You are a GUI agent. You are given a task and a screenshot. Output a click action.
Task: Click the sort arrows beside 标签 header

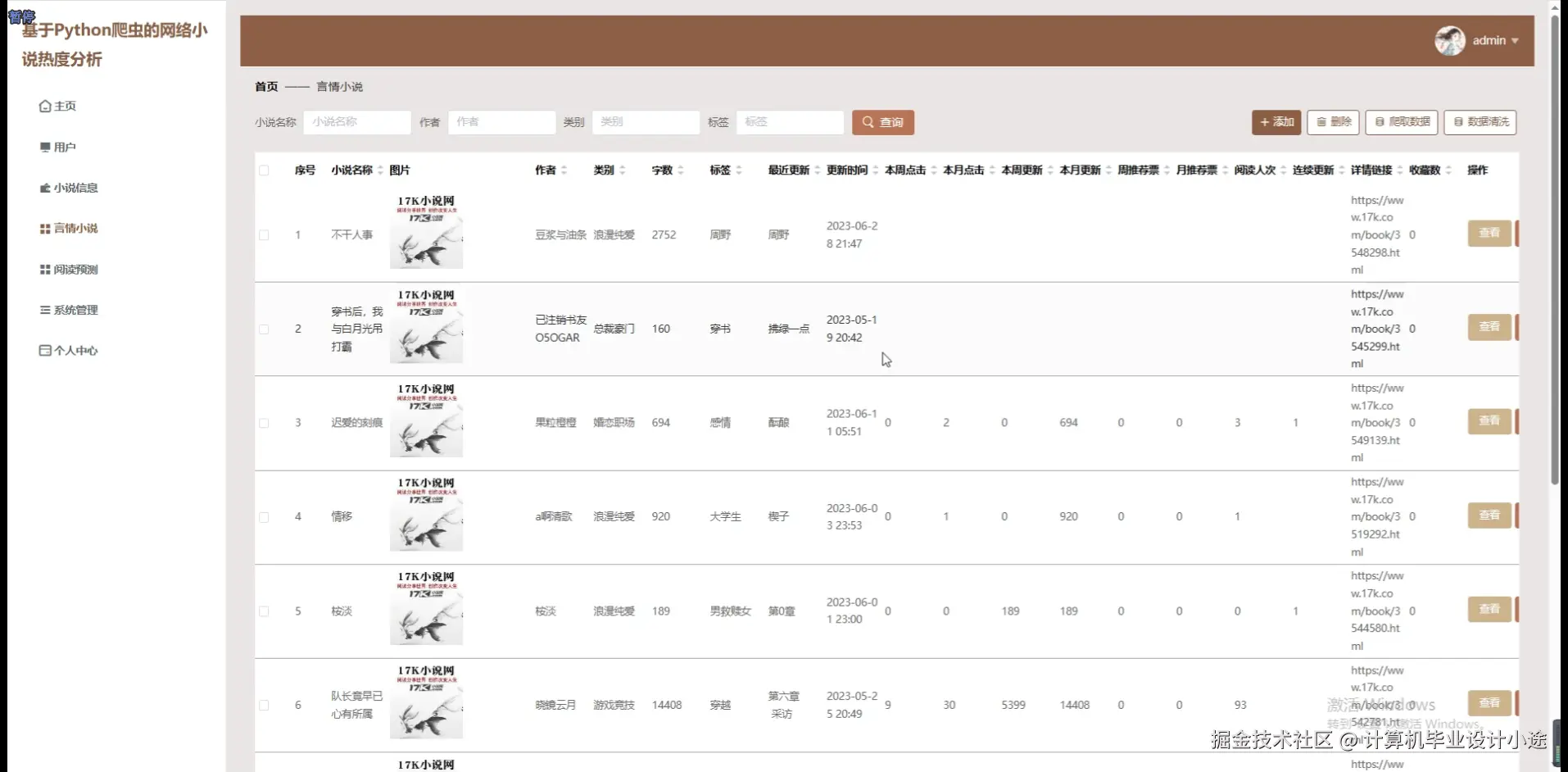point(738,170)
